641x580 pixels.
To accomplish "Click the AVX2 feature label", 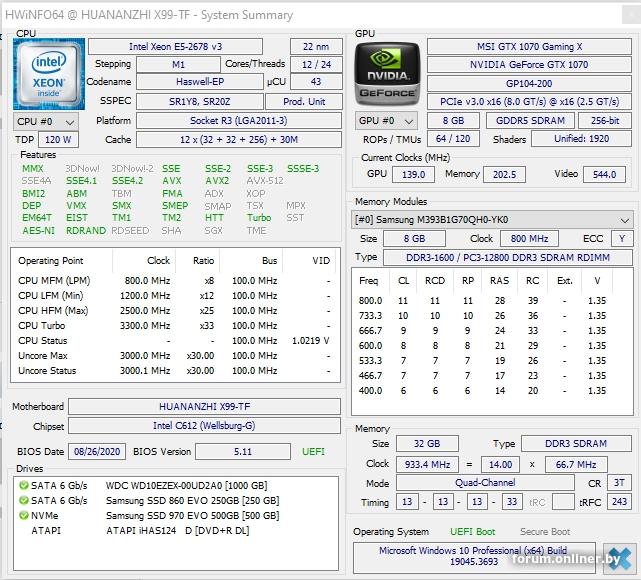I will coord(217,181).
